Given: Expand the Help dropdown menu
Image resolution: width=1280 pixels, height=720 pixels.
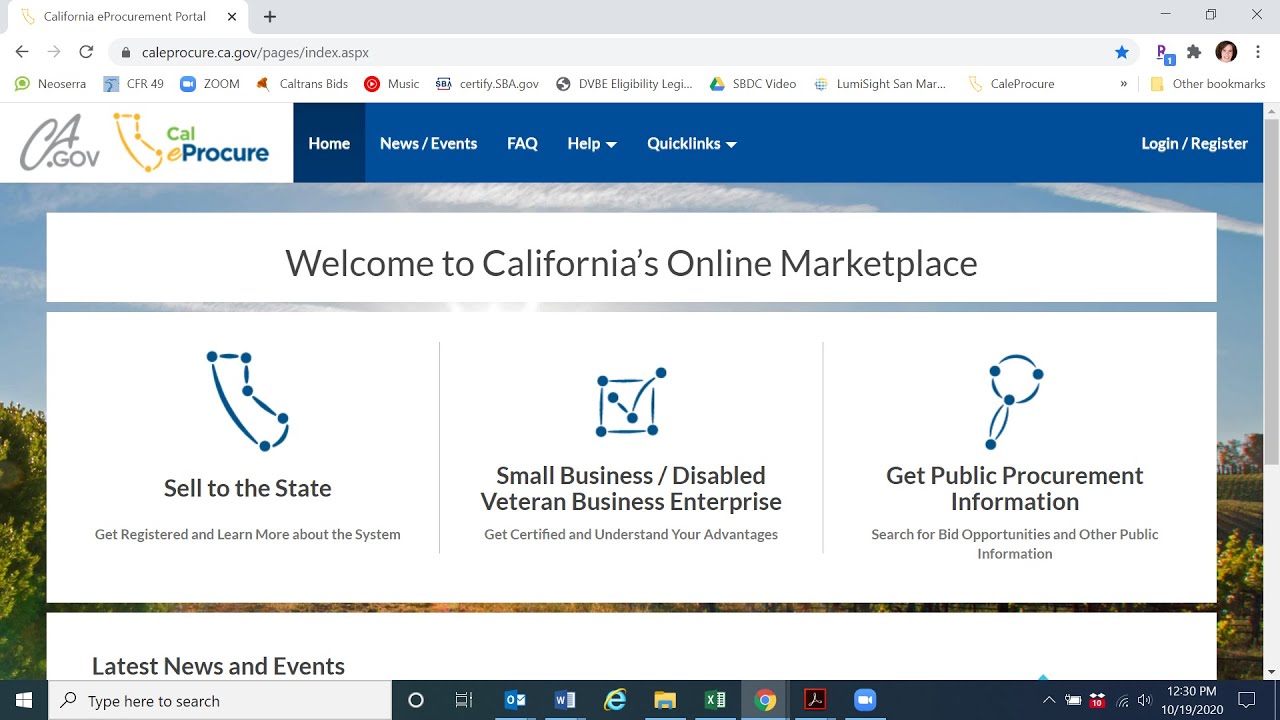Looking at the screenshot, I should tap(592, 143).
